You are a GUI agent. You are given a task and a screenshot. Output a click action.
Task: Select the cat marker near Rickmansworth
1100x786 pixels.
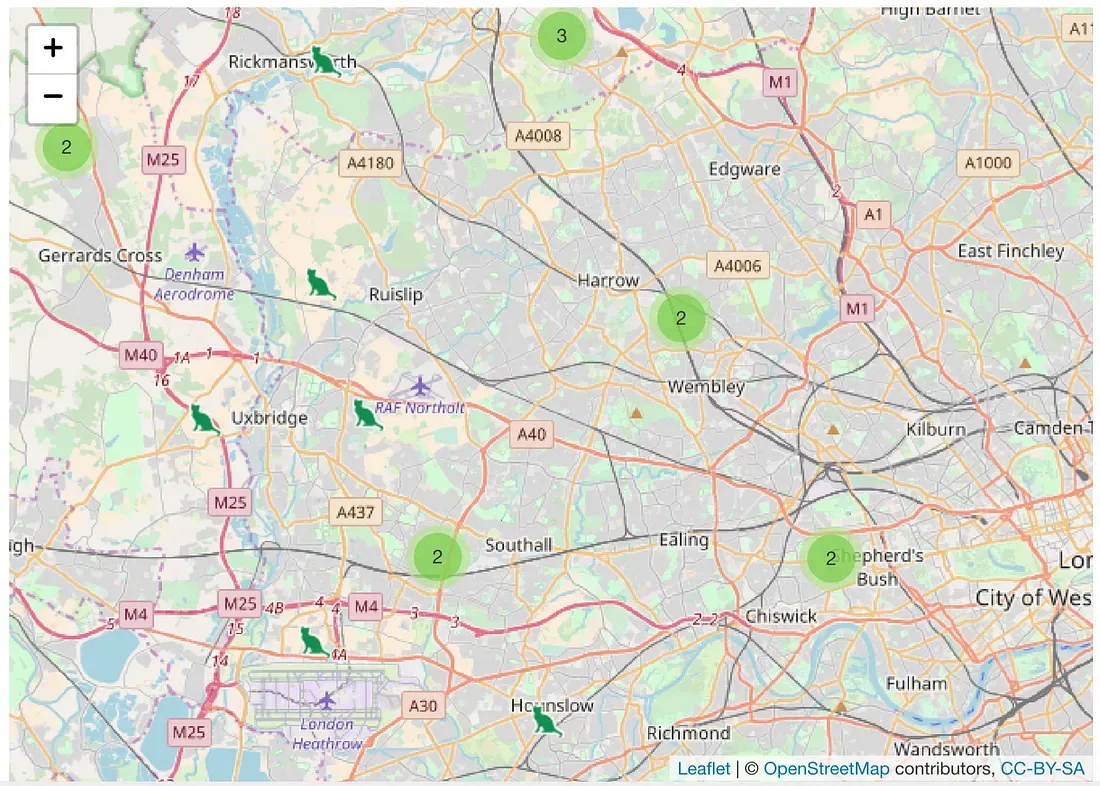pyautogui.click(x=325, y=60)
